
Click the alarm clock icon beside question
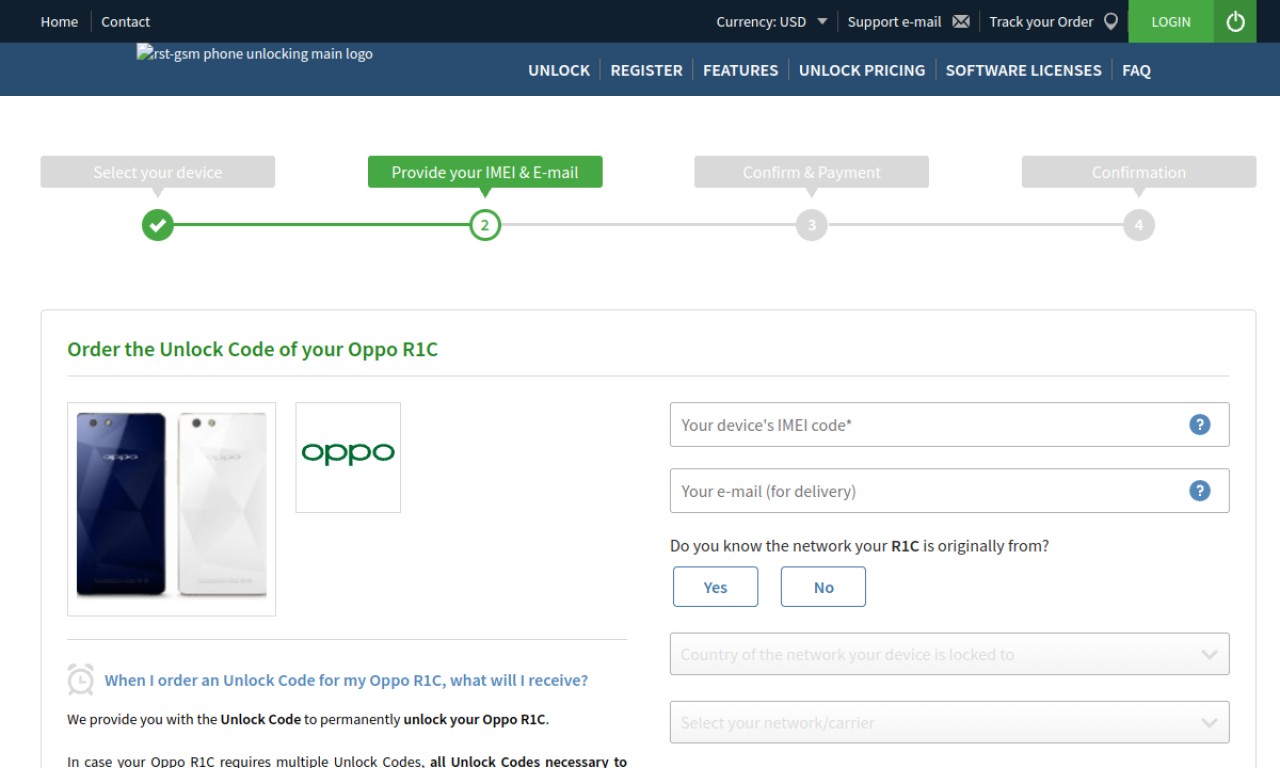(81, 680)
